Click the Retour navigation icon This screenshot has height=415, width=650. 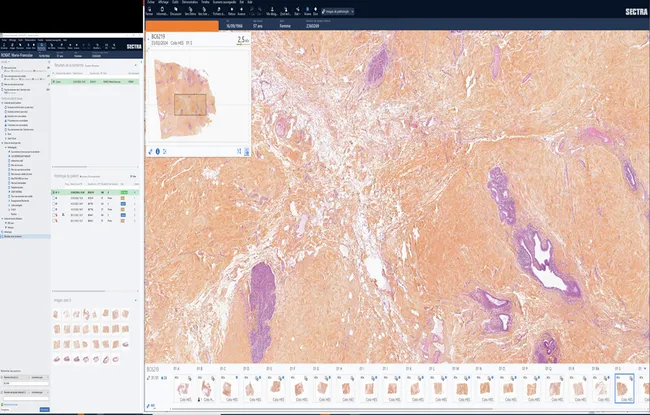pyautogui.click(x=232, y=11)
